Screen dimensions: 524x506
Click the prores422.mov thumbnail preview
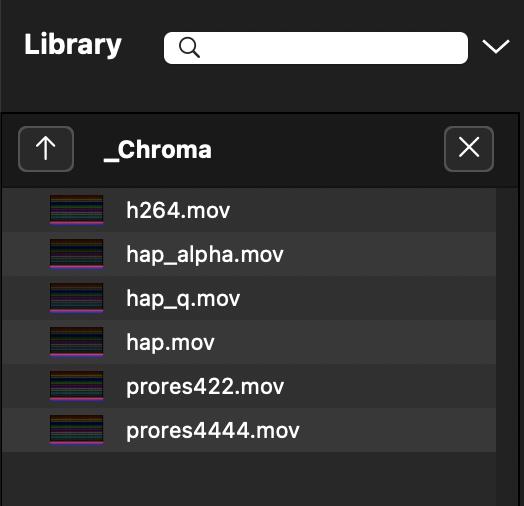tap(77, 386)
